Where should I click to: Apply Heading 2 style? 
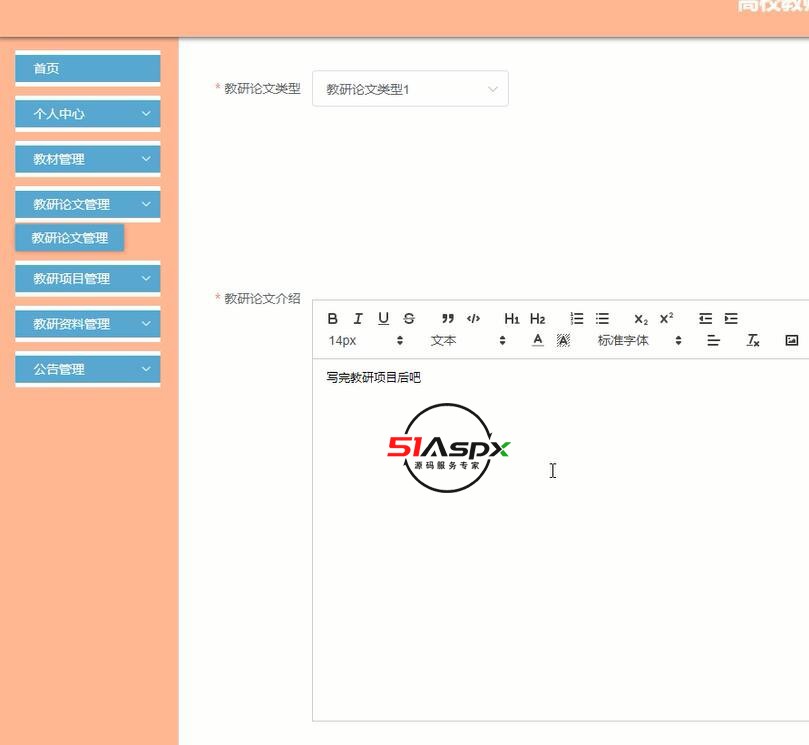(538, 318)
